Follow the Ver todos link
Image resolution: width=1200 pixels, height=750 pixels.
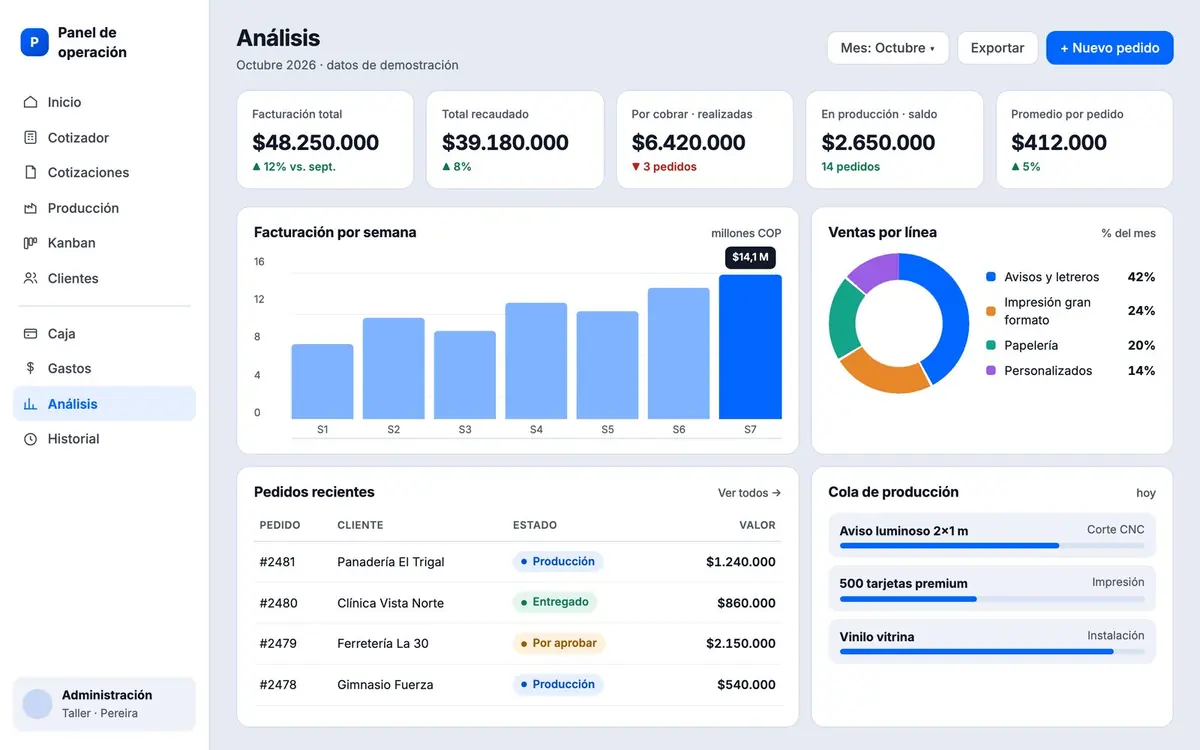[x=750, y=493]
